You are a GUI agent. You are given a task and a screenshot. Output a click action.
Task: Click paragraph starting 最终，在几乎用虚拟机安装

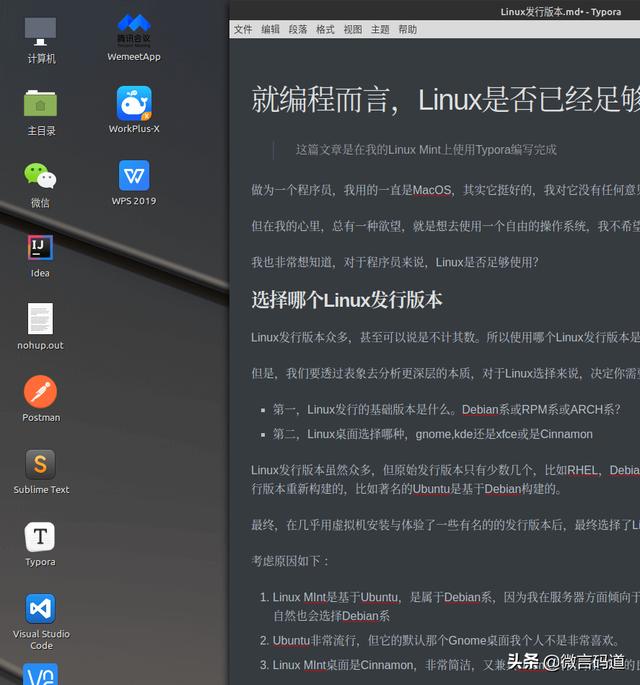pos(446,525)
